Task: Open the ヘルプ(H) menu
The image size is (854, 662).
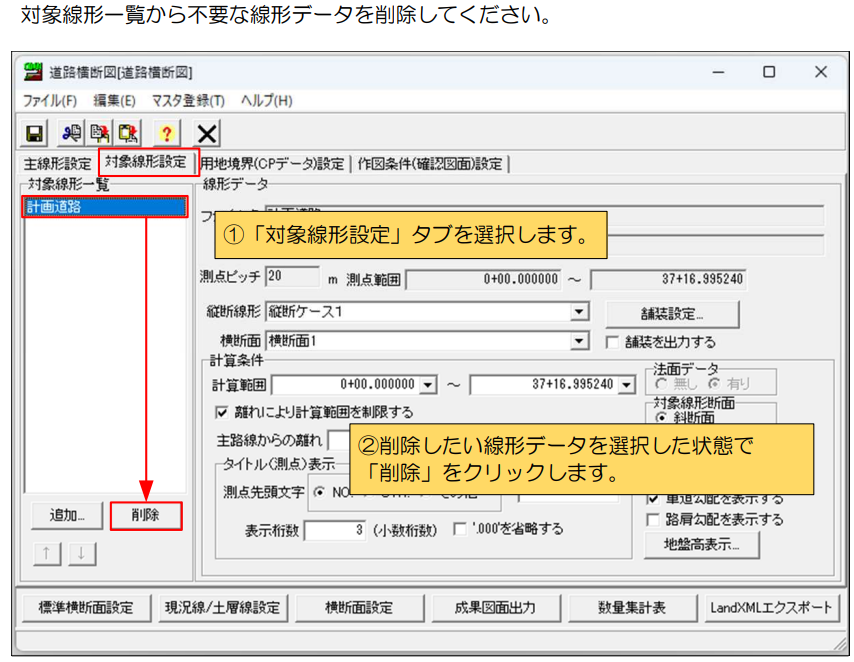Action: point(266,101)
